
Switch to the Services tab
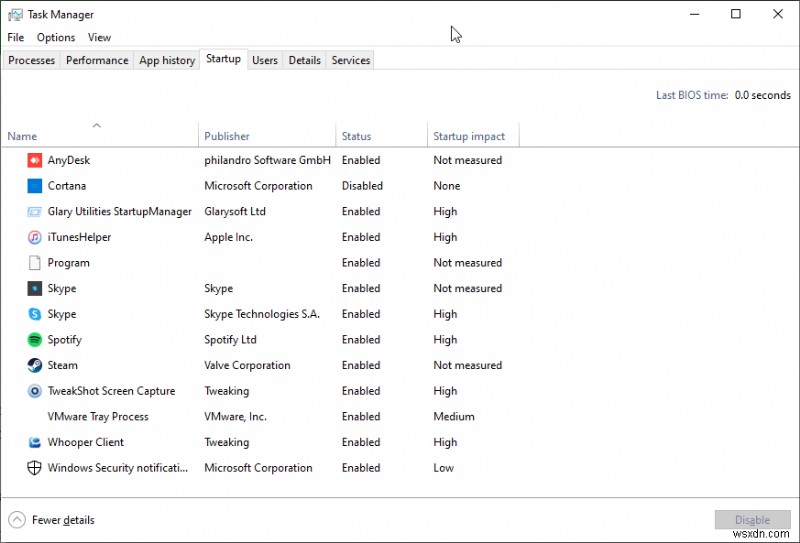[351, 60]
